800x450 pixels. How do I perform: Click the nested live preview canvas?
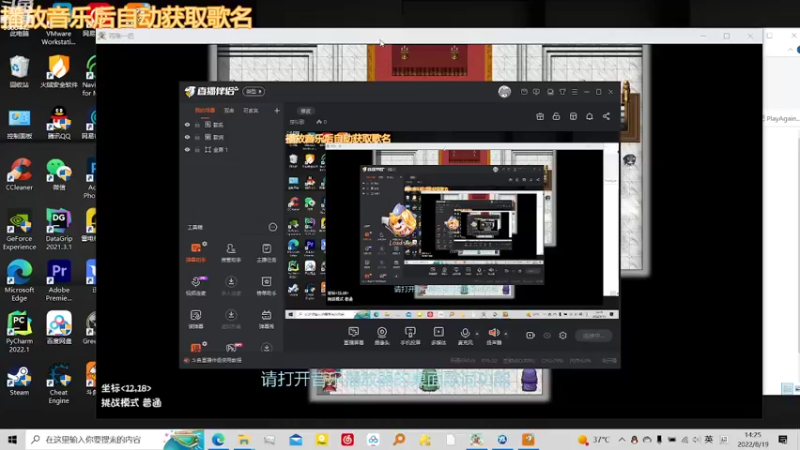pyautogui.click(x=452, y=226)
